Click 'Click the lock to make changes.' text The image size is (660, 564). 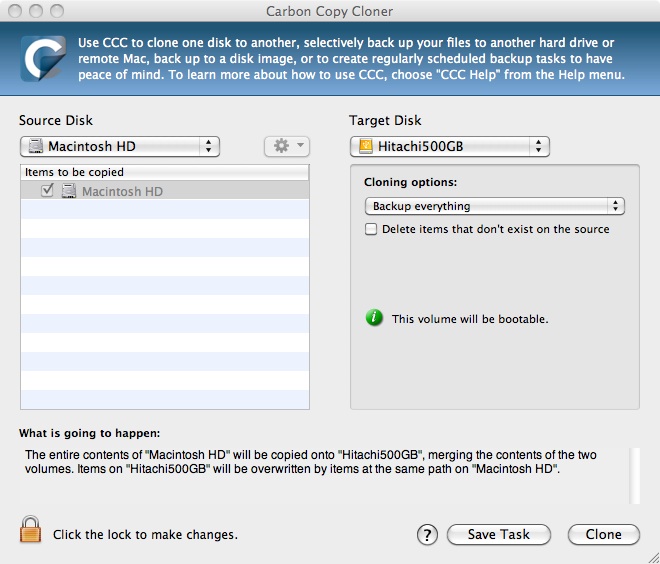pyautogui.click(x=145, y=535)
